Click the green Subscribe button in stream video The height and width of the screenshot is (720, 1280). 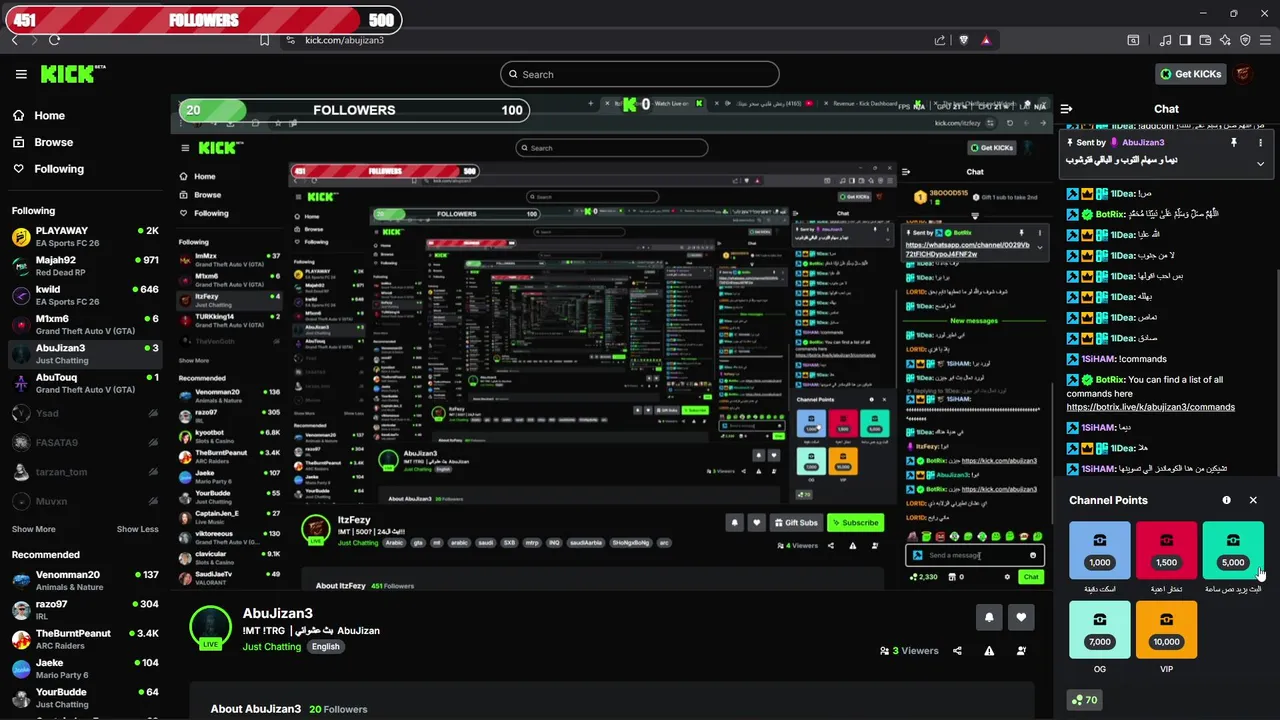(x=855, y=522)
